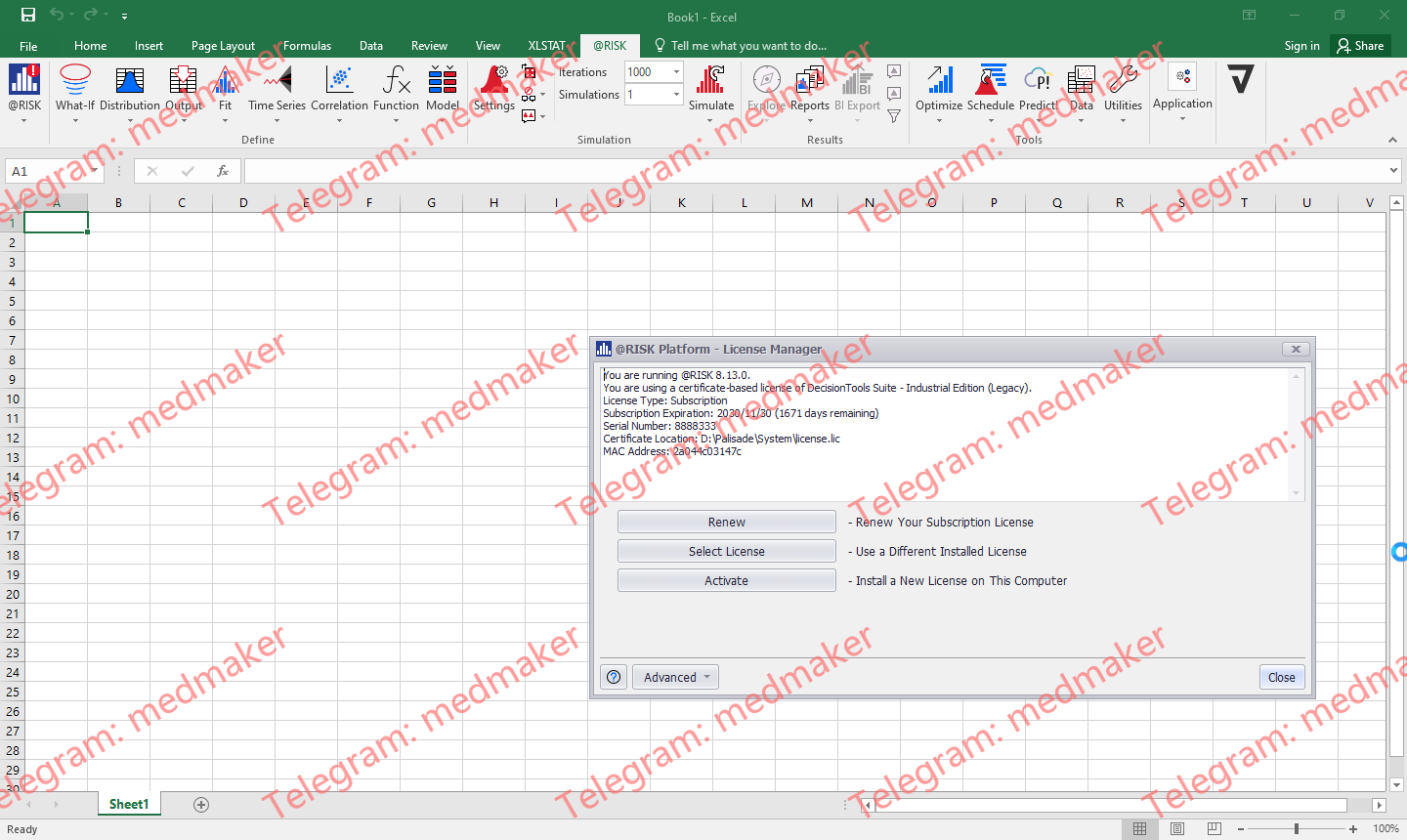Screen dimensions: 1407x840
Task: Click the Palisade logo icon
Action: pyautogui.click(x=1241, y=78)
